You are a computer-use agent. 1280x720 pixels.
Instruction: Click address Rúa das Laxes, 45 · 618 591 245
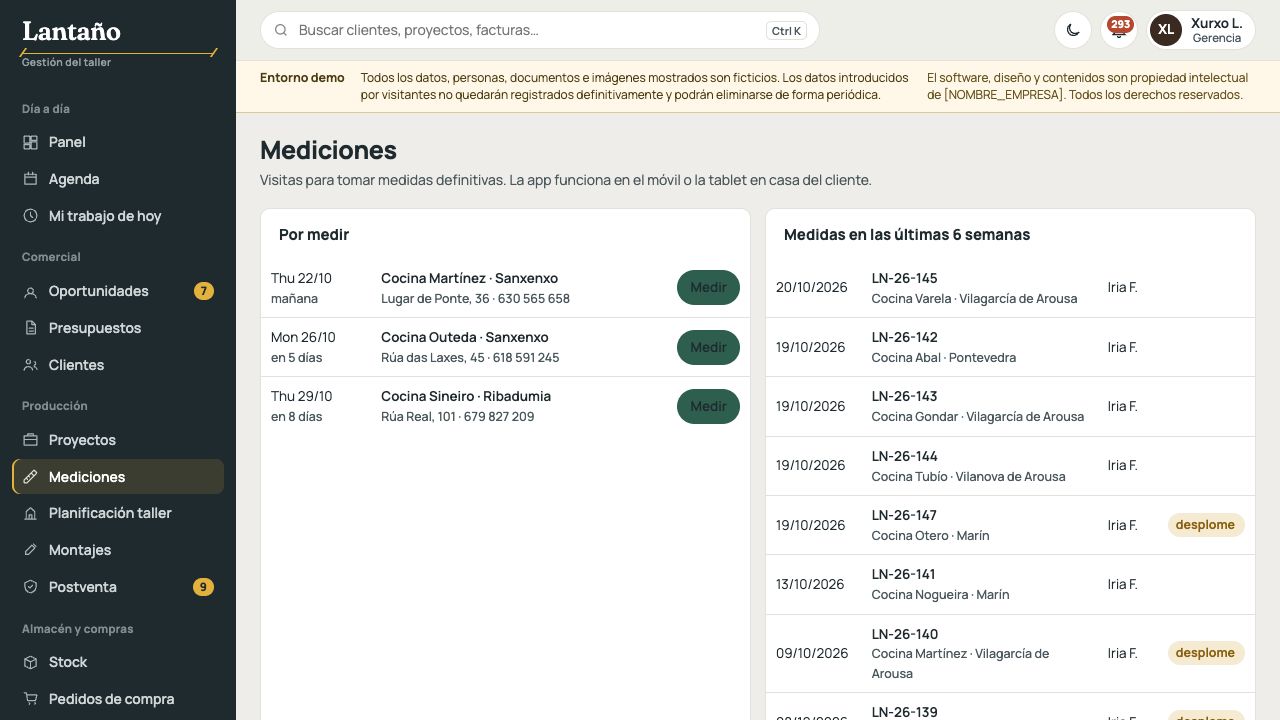coord(470,358)
